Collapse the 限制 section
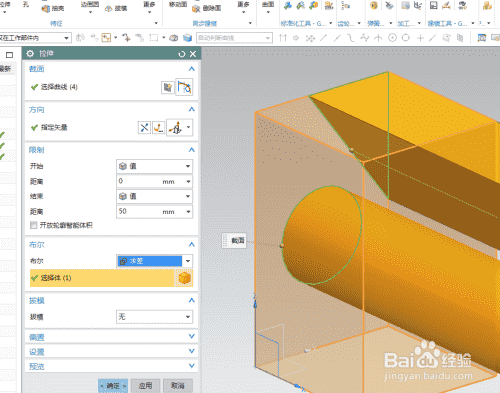The image size is (500, 393). pos(191,150)
